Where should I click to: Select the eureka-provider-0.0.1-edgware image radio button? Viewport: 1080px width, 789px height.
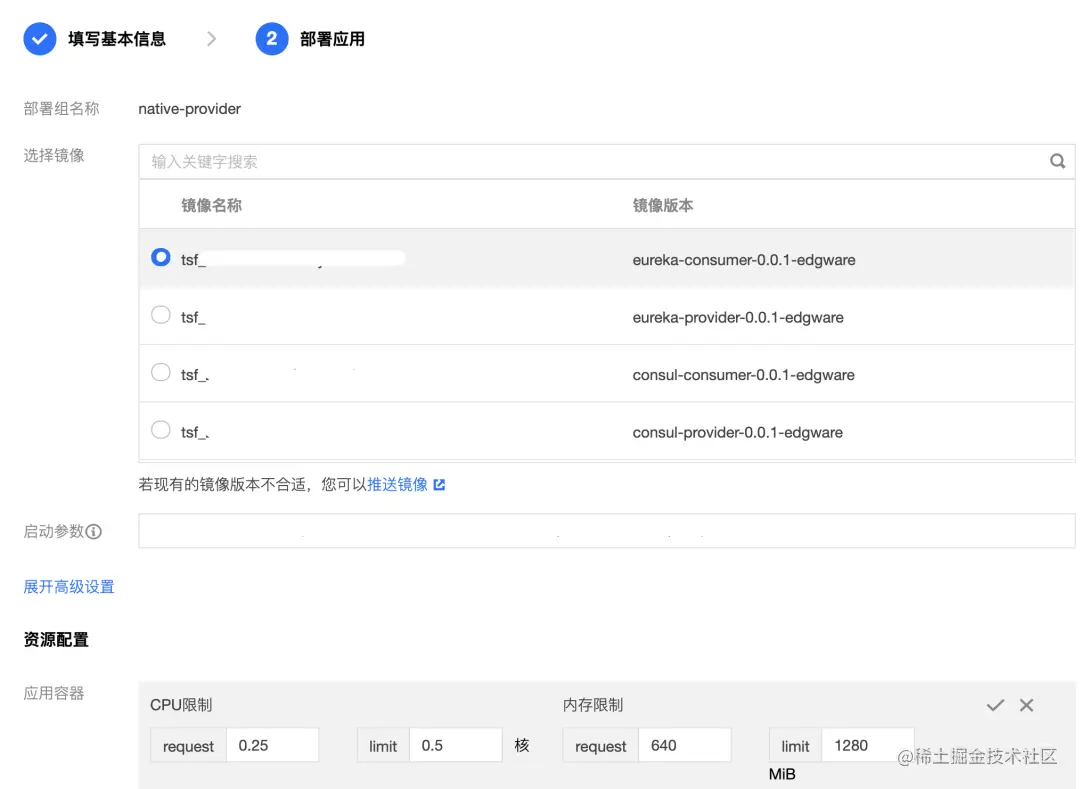click(x=161, y=315)
